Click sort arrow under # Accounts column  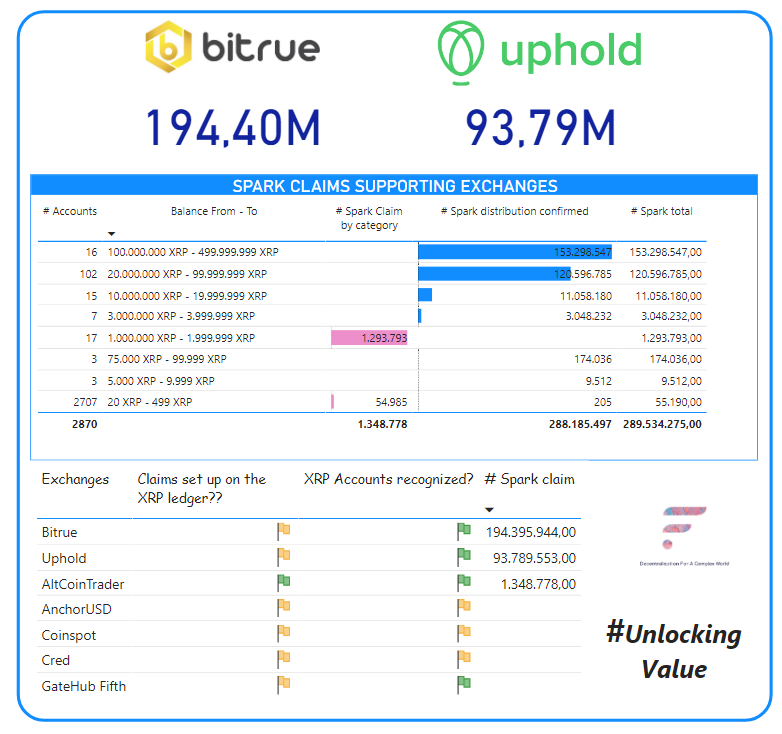(112, 233)
